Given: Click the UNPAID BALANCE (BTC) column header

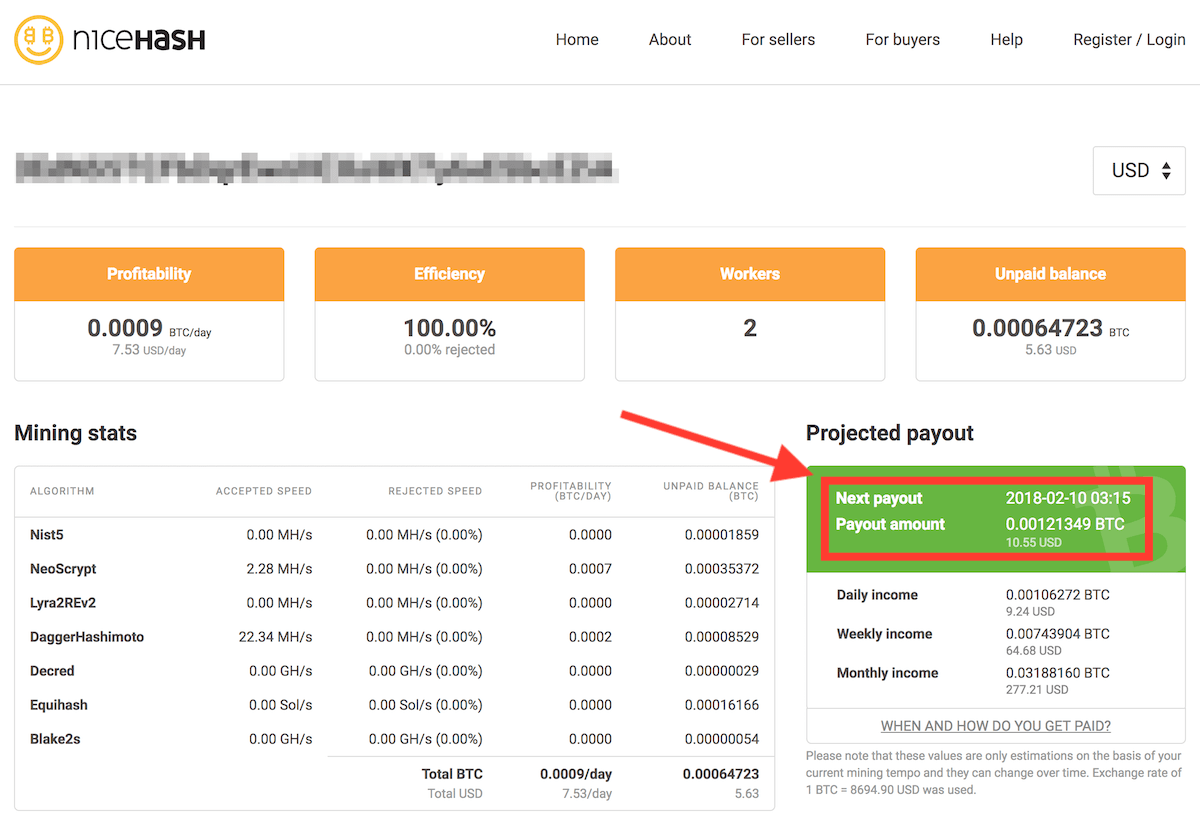Looking at the screenshot, I should pyautogui.click(x=711, y=491).
